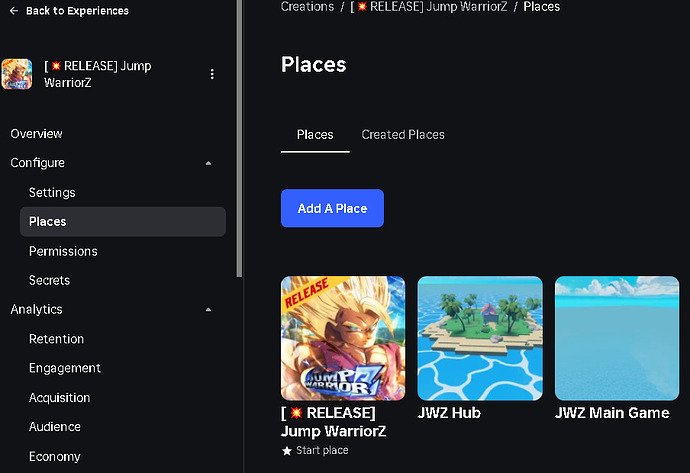Open the JWZ Main Game thumbnail
Screen dimensions: 690x473
point(617,338)
